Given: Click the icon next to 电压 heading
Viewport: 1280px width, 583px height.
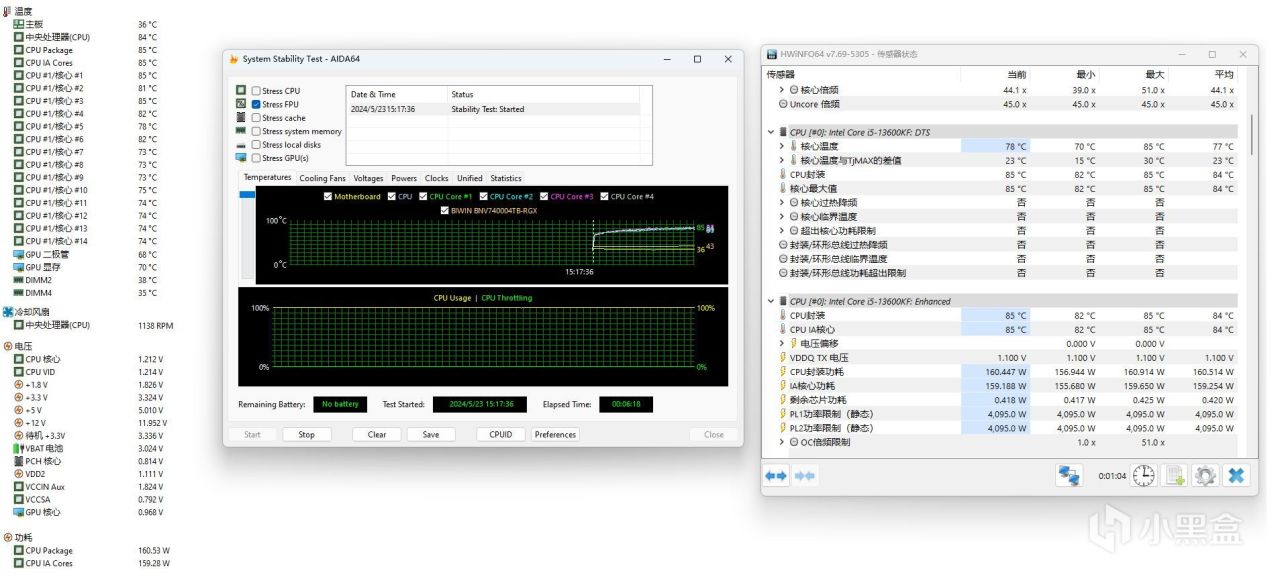Looking at the screenshot, I should tap(8, 345).
